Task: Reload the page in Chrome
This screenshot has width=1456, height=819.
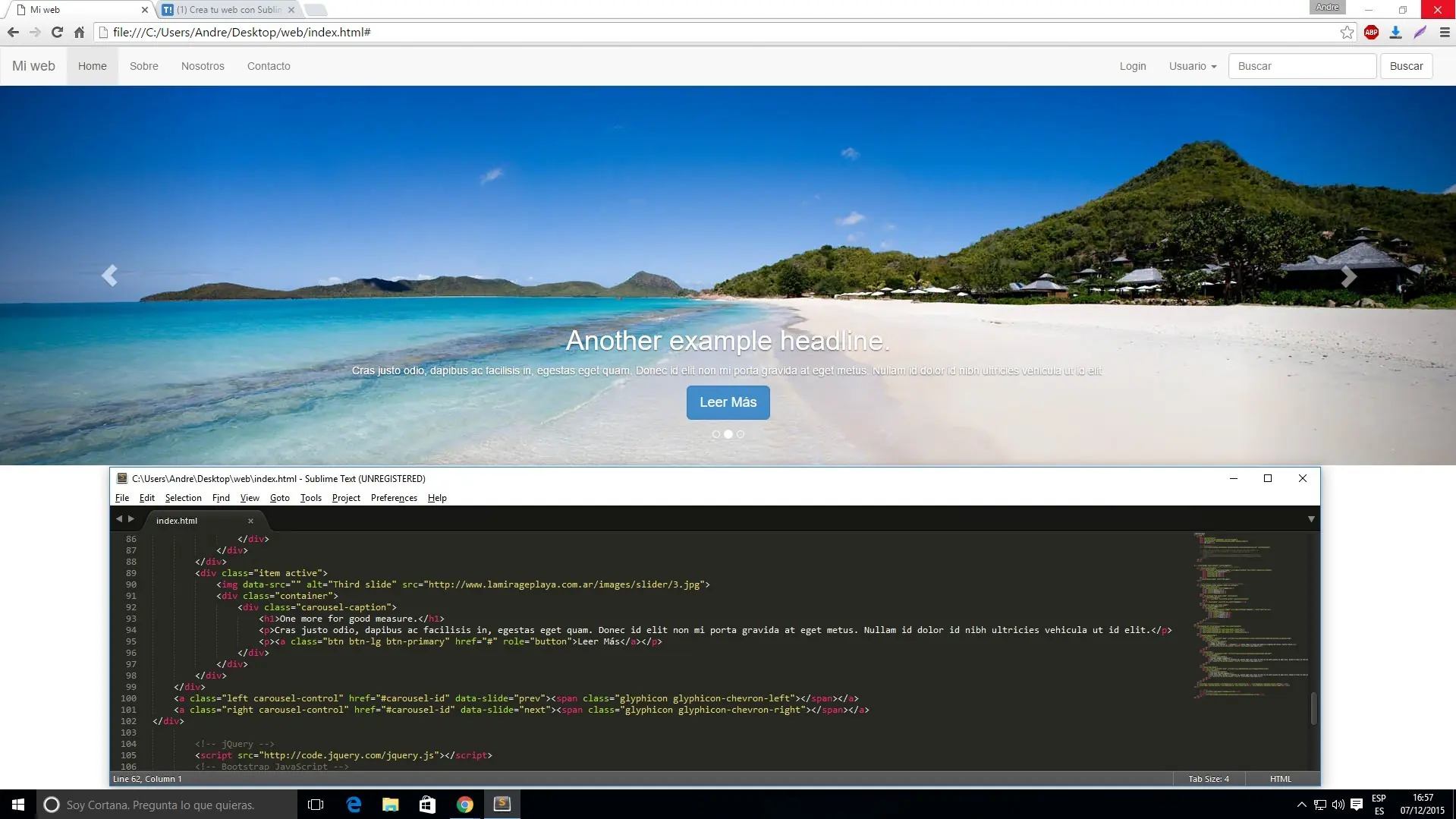Action: (57, 33)
